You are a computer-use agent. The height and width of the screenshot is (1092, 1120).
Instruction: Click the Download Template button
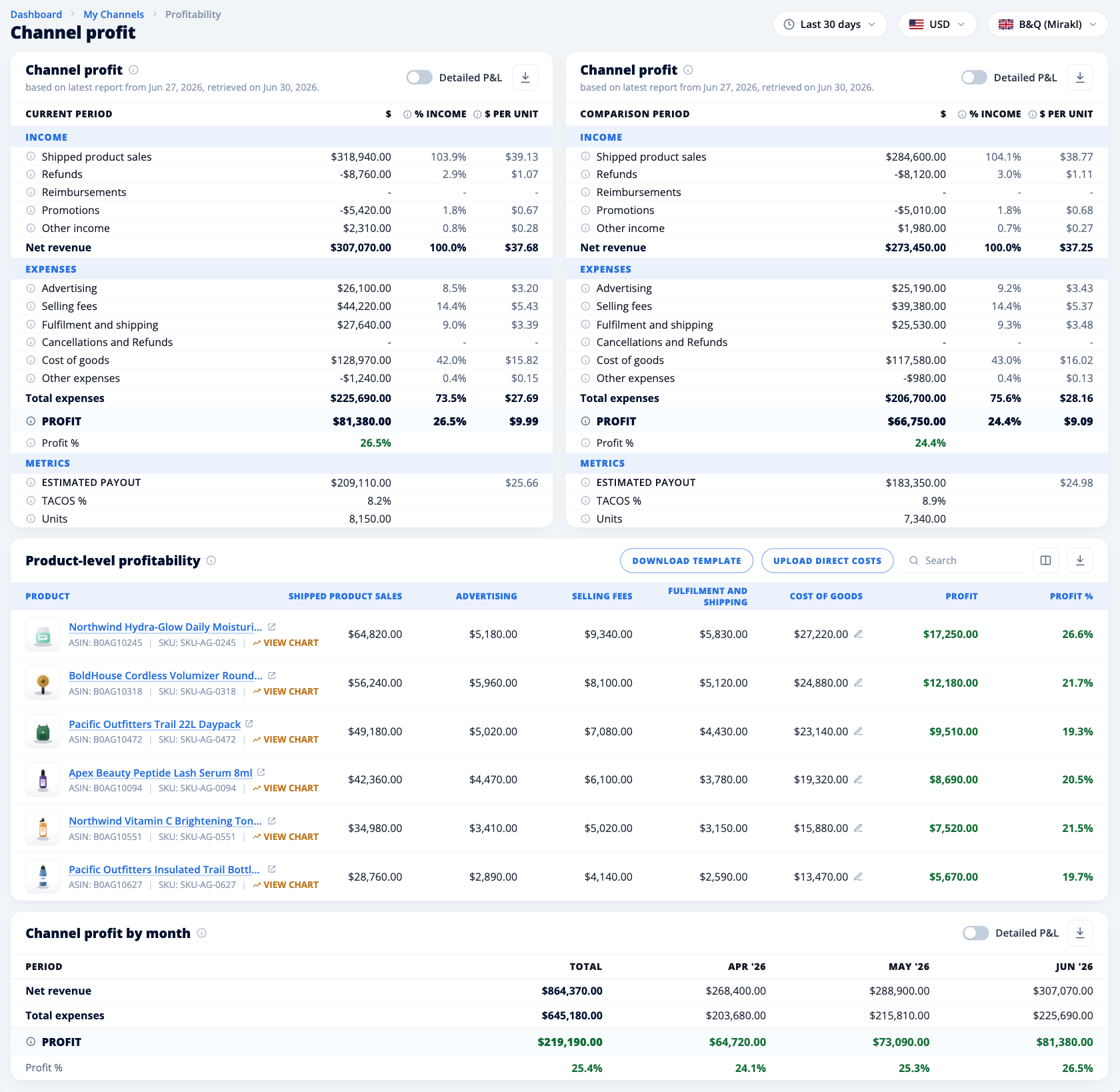point(687,561)
